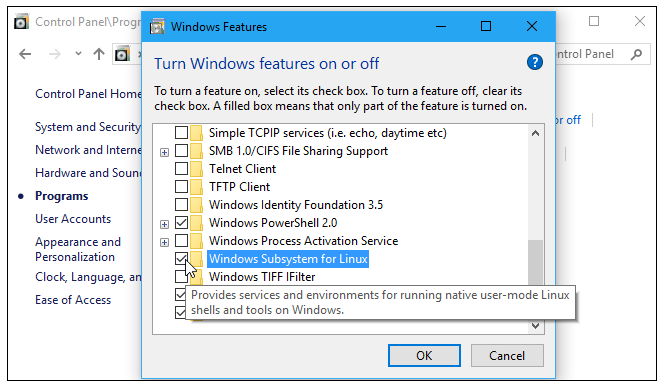Click the blue help question mark icon

point(534,62)
